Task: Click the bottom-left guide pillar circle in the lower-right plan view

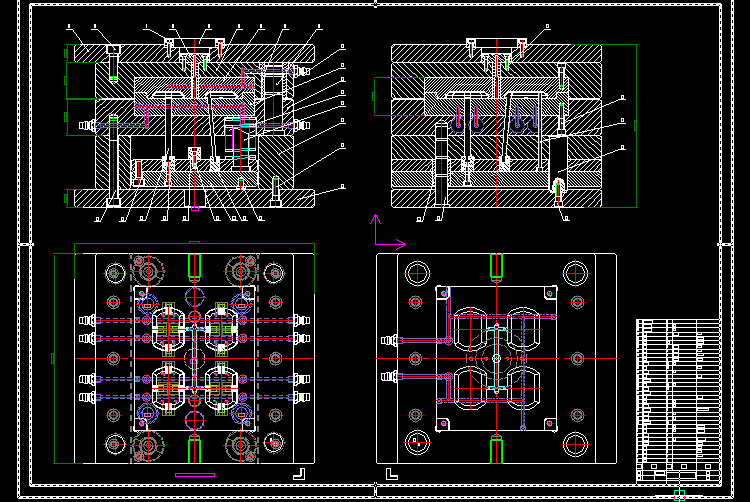Action: tap(417, 443)
